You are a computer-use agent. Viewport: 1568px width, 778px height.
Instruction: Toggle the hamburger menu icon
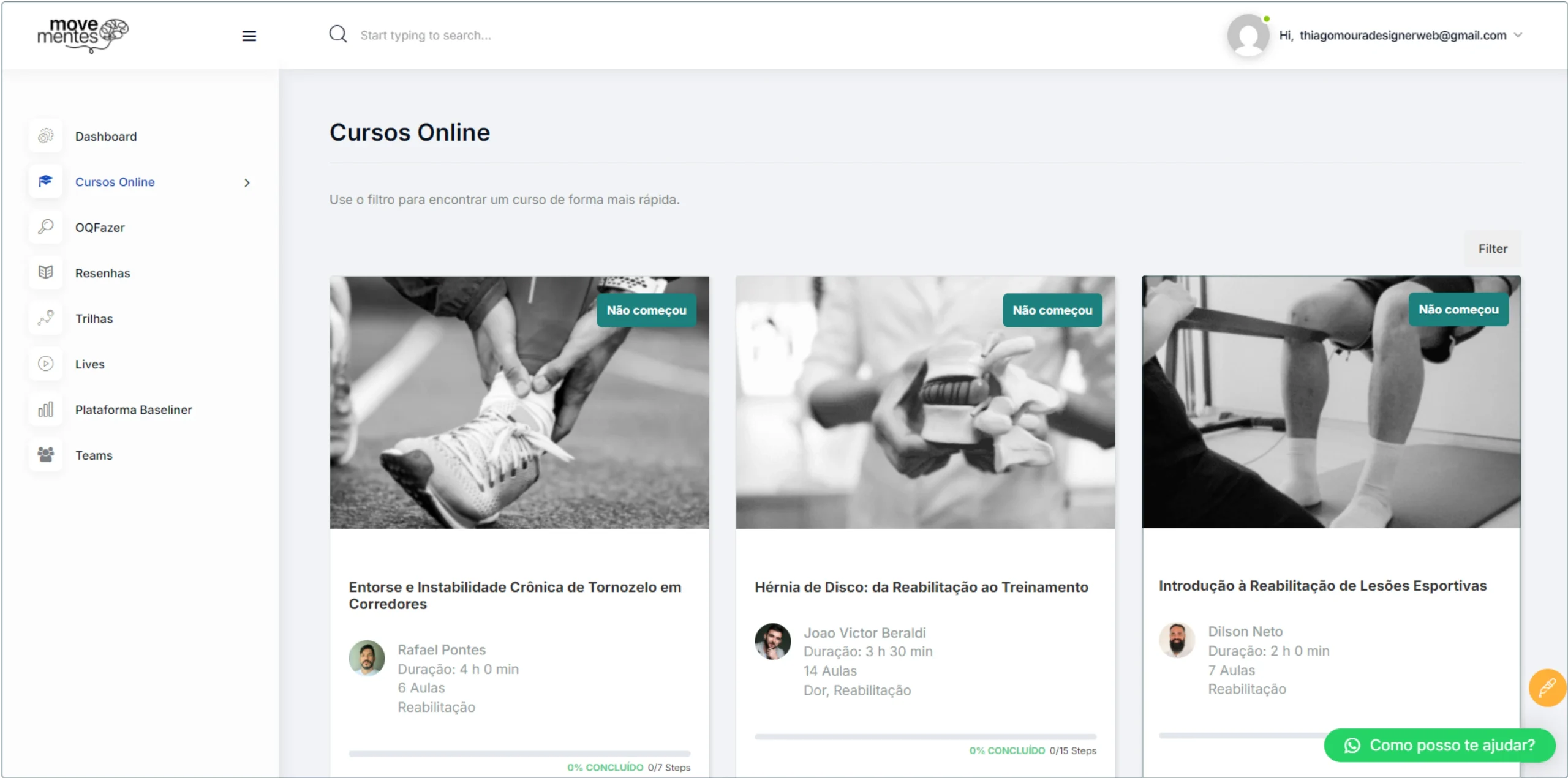click(x=249, y=36)
